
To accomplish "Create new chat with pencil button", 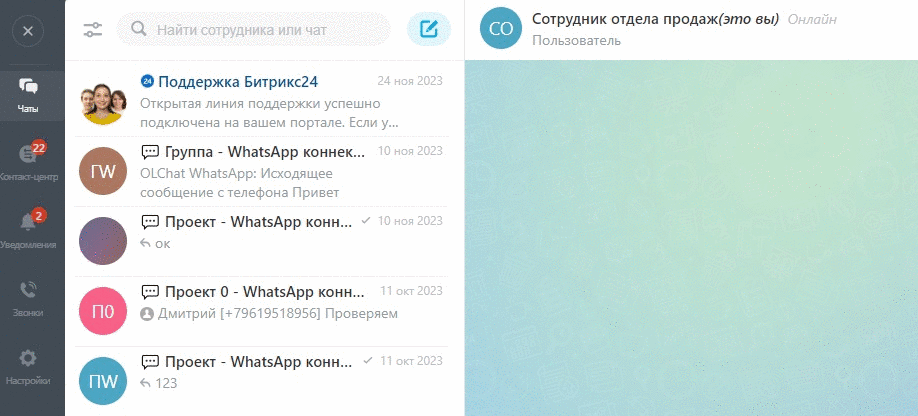I will [429, 29].
